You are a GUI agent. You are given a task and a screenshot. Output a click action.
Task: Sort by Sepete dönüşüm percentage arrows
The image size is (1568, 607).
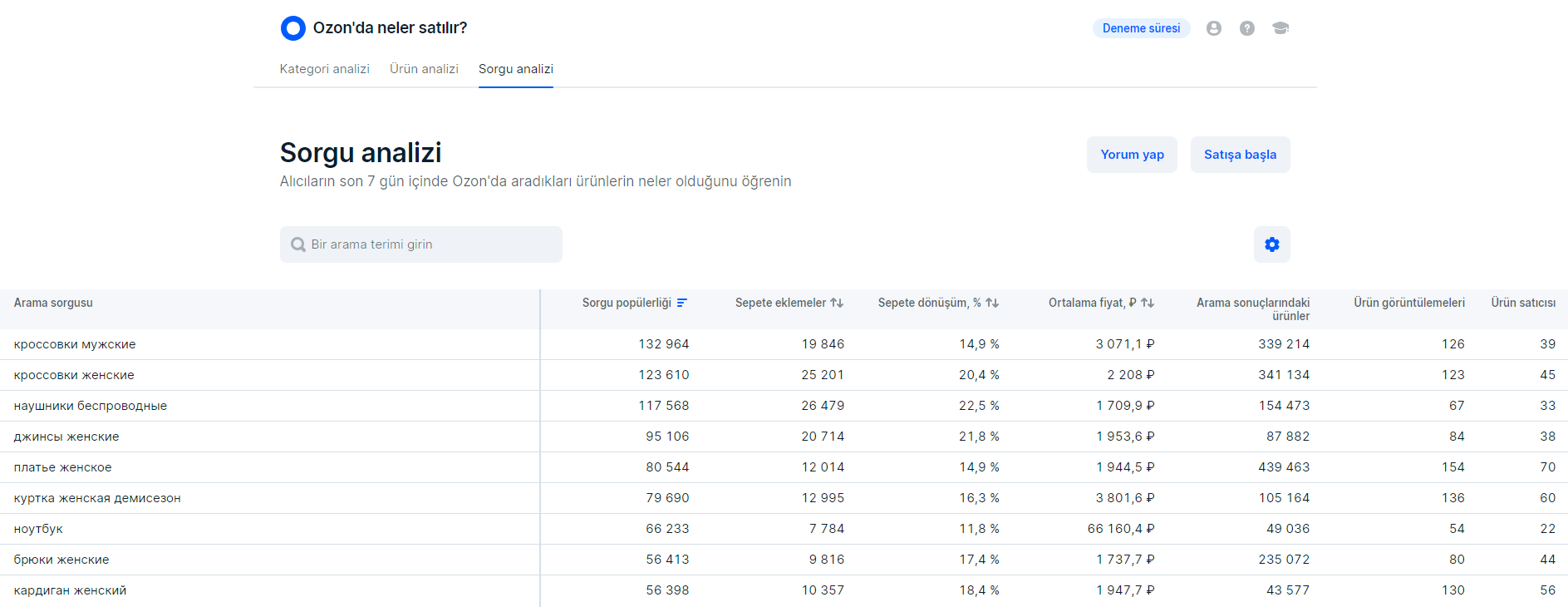point(992,303)
